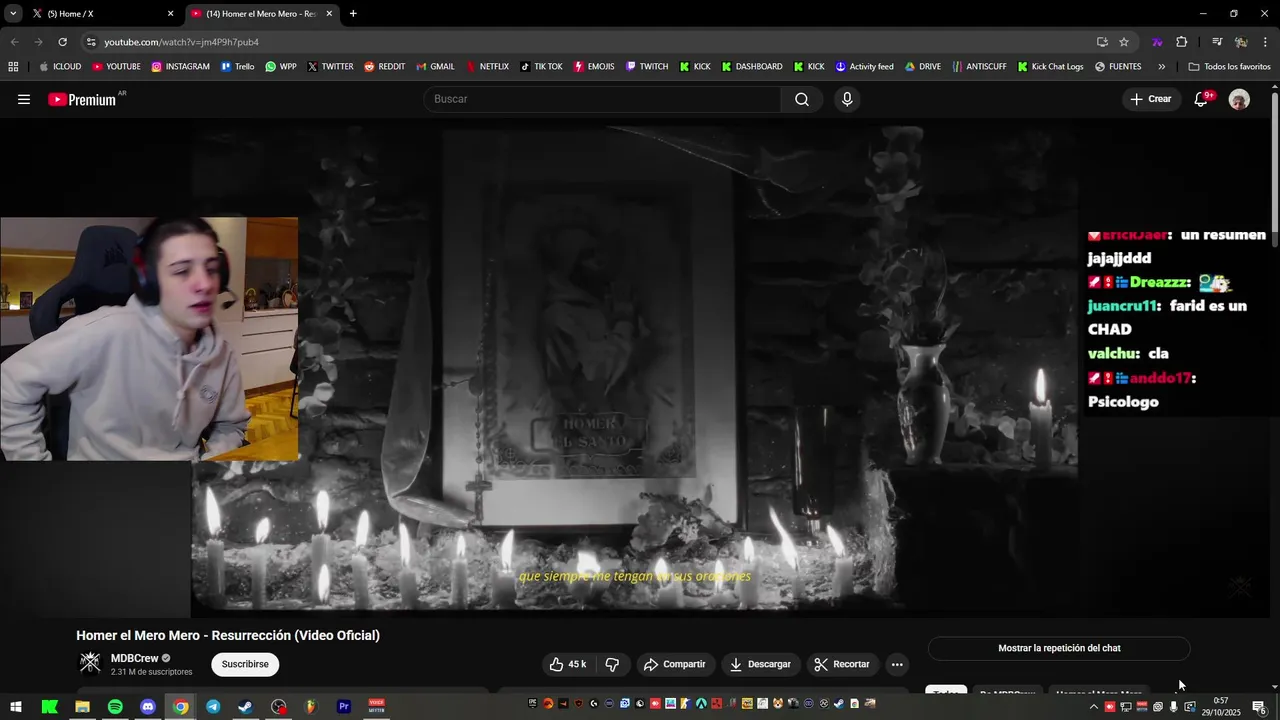
Task: Open Chrome profile avatar
Action: click(x=1241, y=42)
